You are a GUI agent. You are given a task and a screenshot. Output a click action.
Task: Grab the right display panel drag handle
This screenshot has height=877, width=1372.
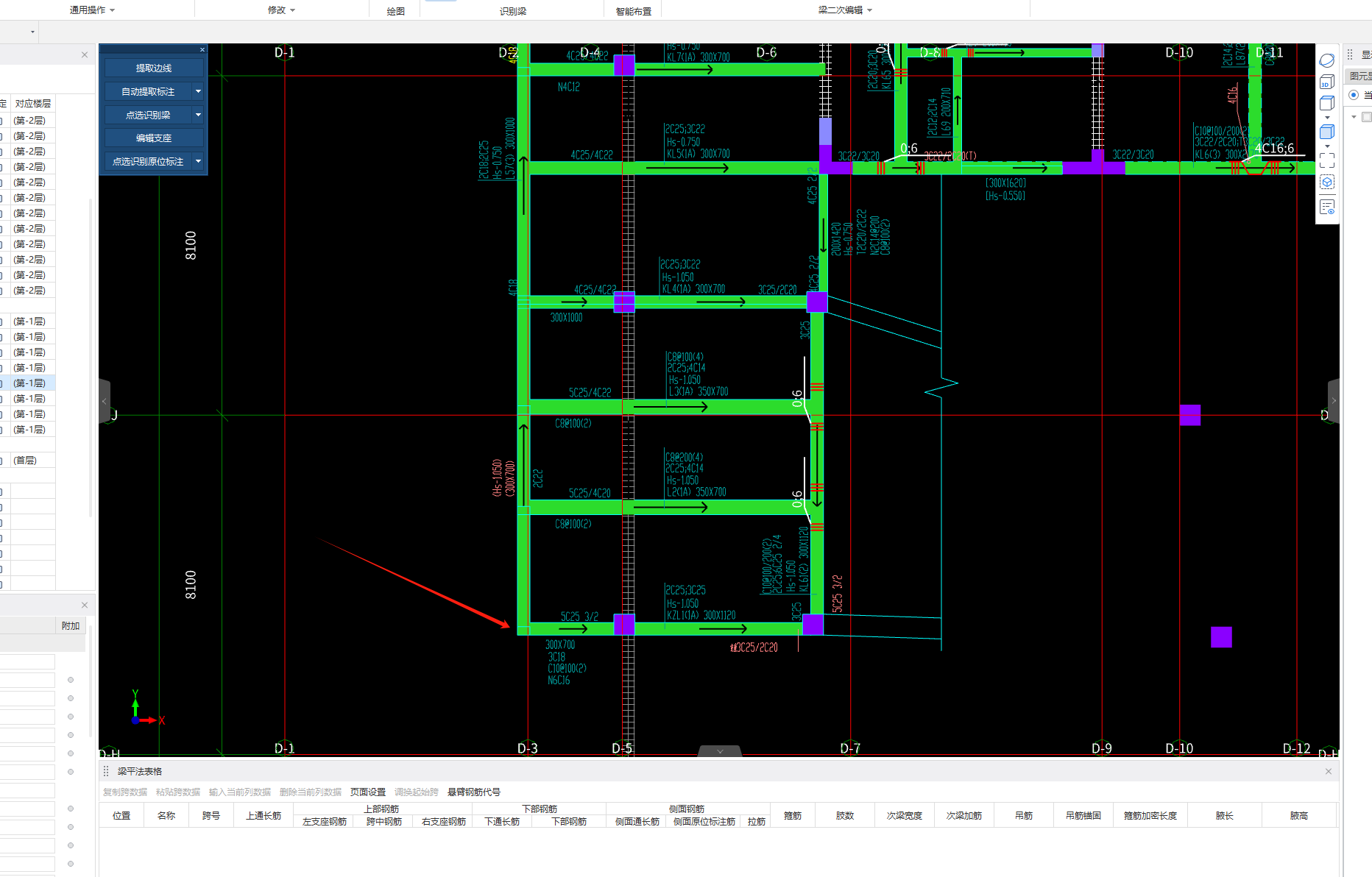pyautogui.click(x=1350, y=54)
